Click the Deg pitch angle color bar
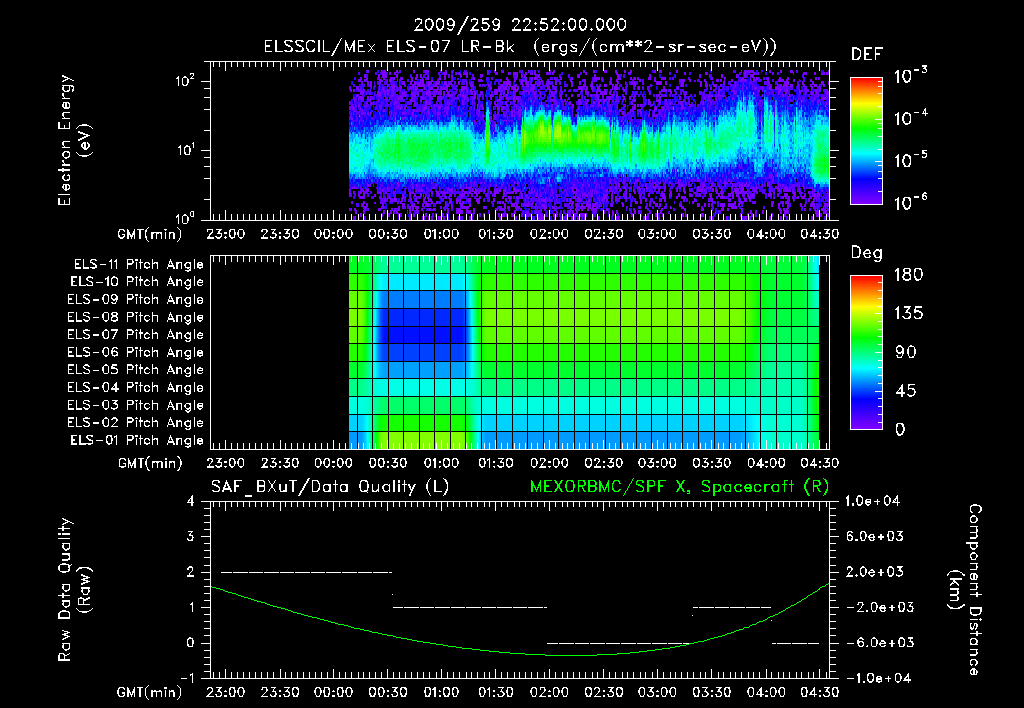This screenshot has height=708, width=1024. [866, 353]
